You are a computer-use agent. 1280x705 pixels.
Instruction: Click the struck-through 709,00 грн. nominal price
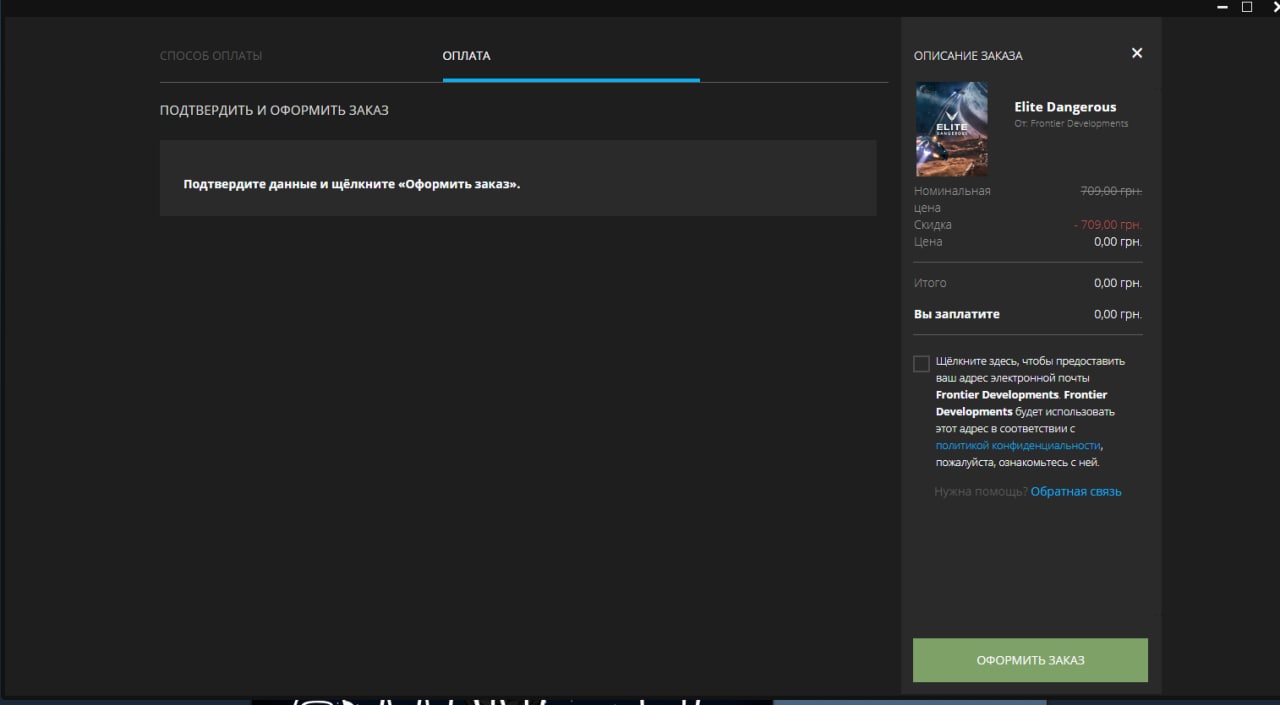pos(1111,191)
